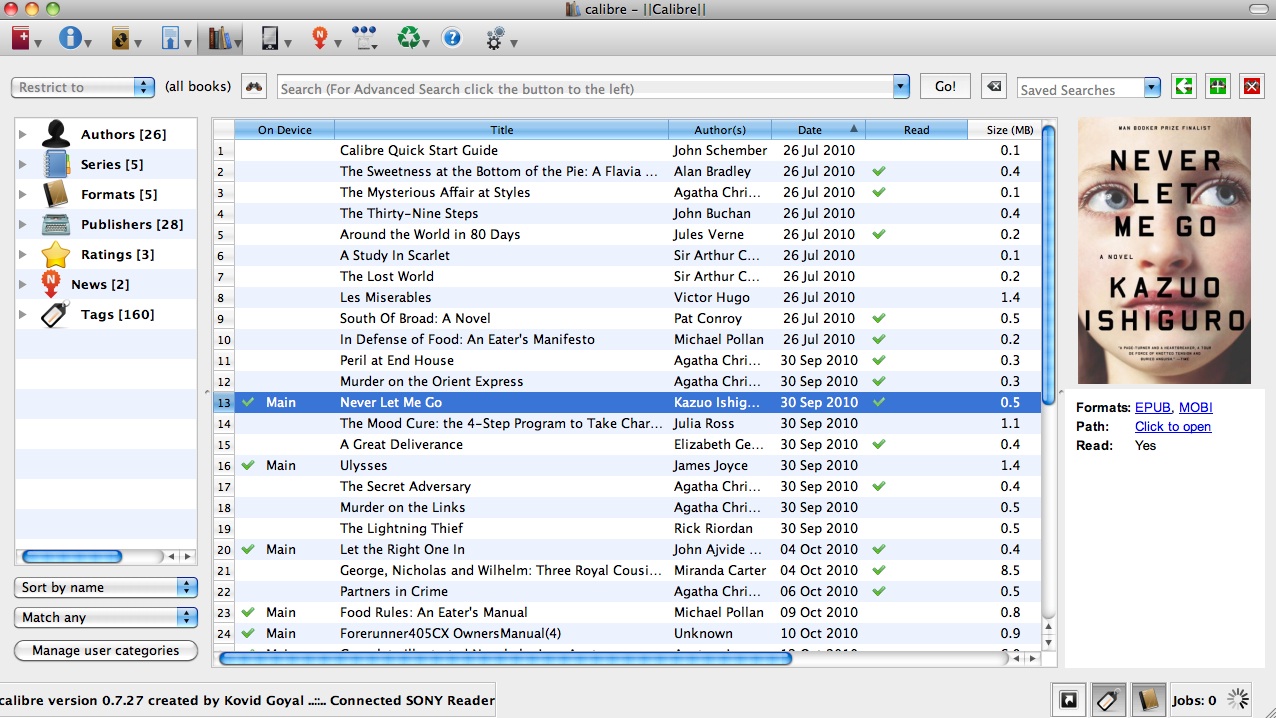This screenshot has width=1276, height=718.
Task: Open the Sort by name dropdown
Action: [x=106, y=587]
